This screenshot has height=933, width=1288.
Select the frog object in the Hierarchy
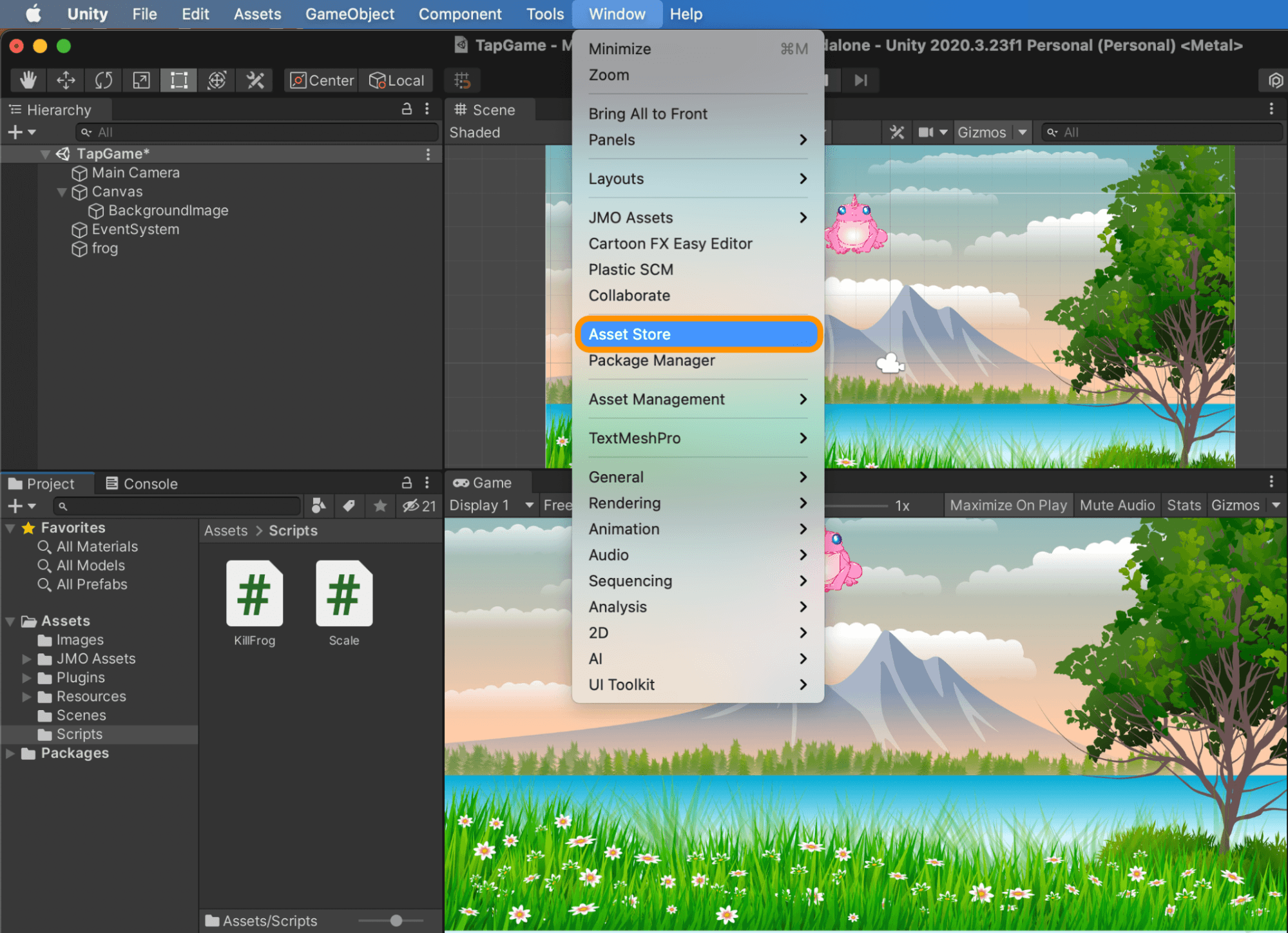click(x=104, y=249)
